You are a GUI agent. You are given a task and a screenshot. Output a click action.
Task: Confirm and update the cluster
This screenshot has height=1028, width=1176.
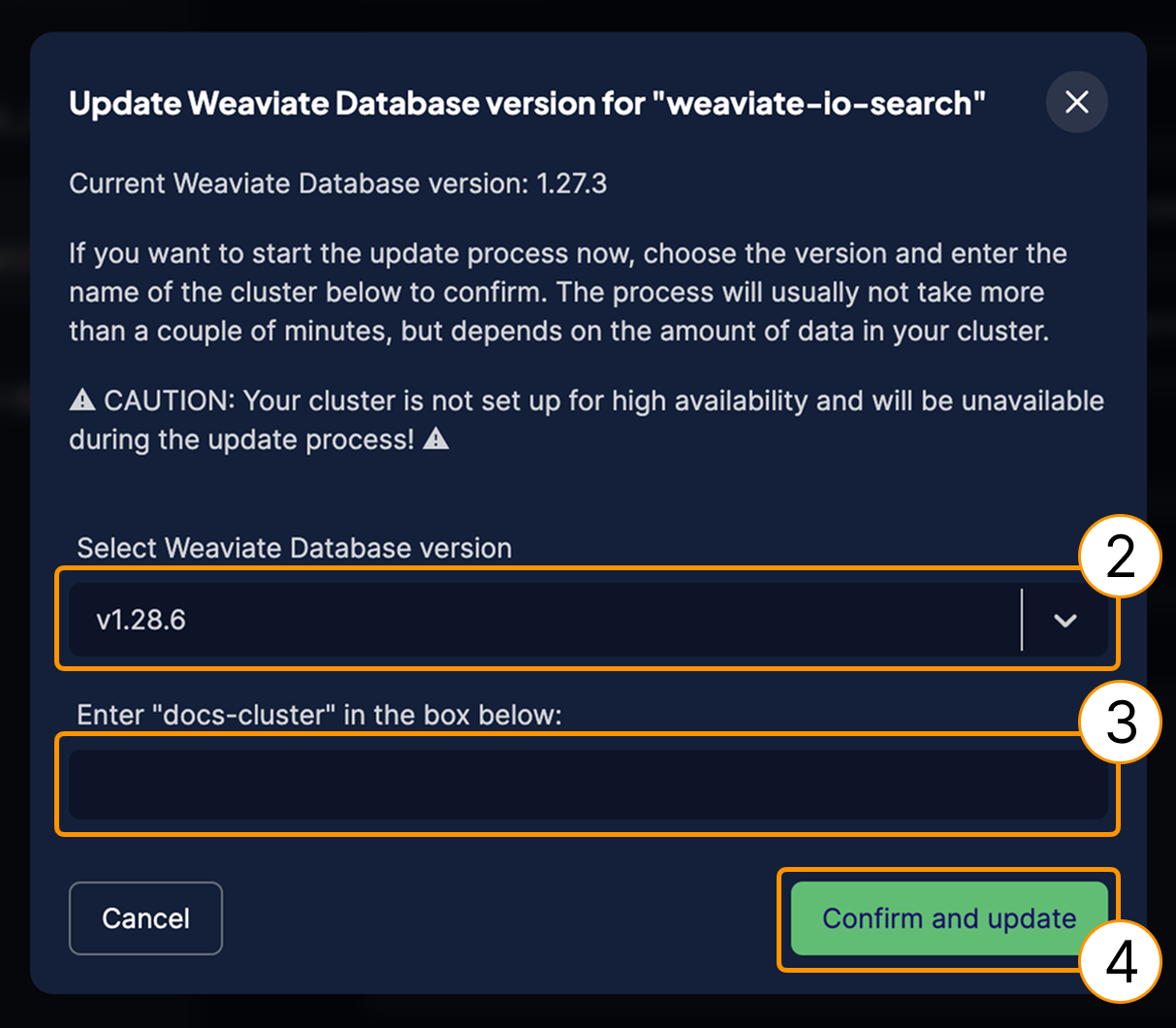[949, 917]
